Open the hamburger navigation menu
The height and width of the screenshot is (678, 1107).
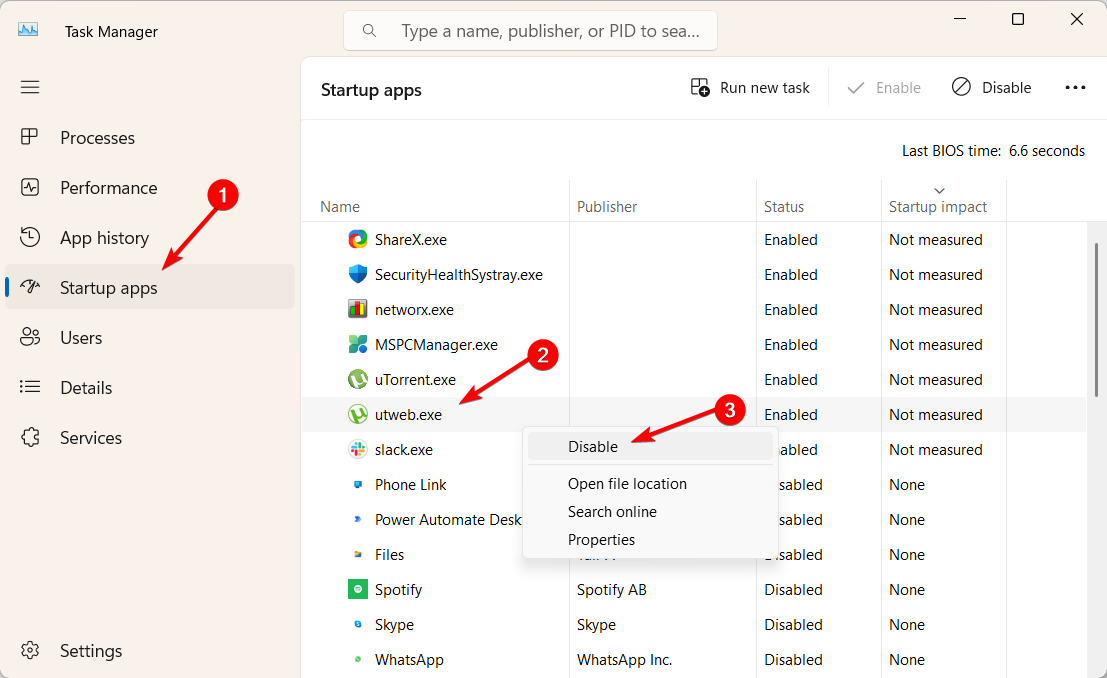click(x=30, y=88)
